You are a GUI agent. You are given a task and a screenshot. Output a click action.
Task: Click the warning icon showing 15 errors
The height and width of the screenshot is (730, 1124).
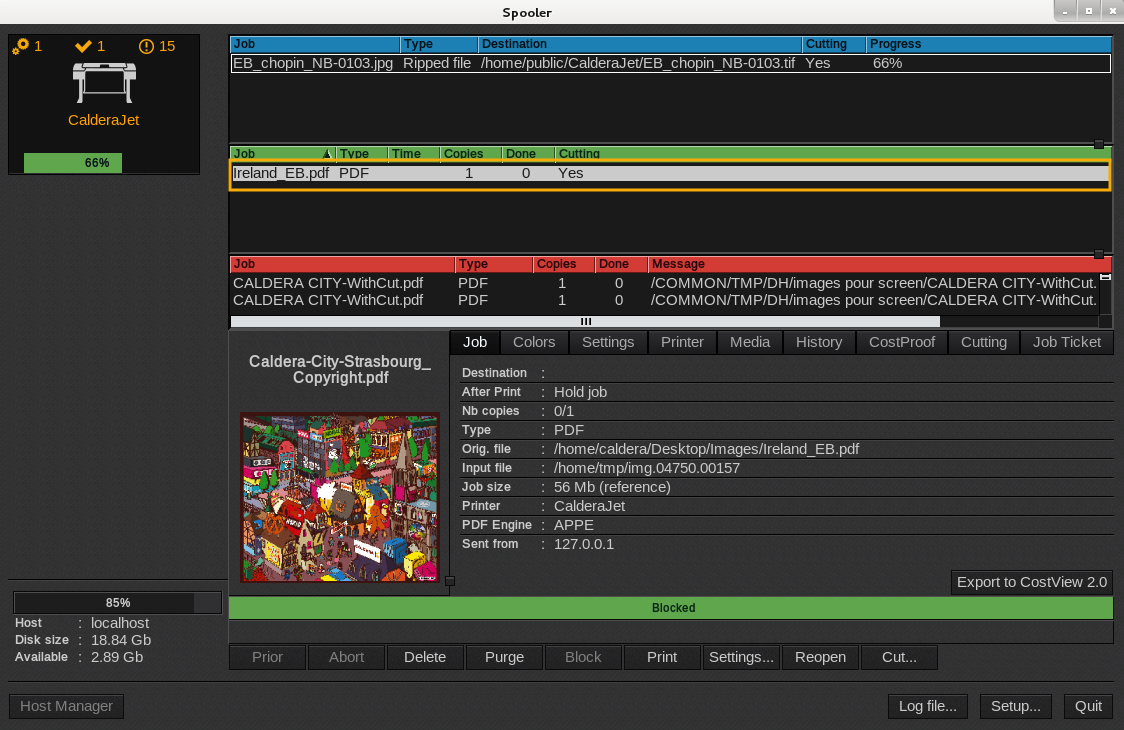click(149, 46)
